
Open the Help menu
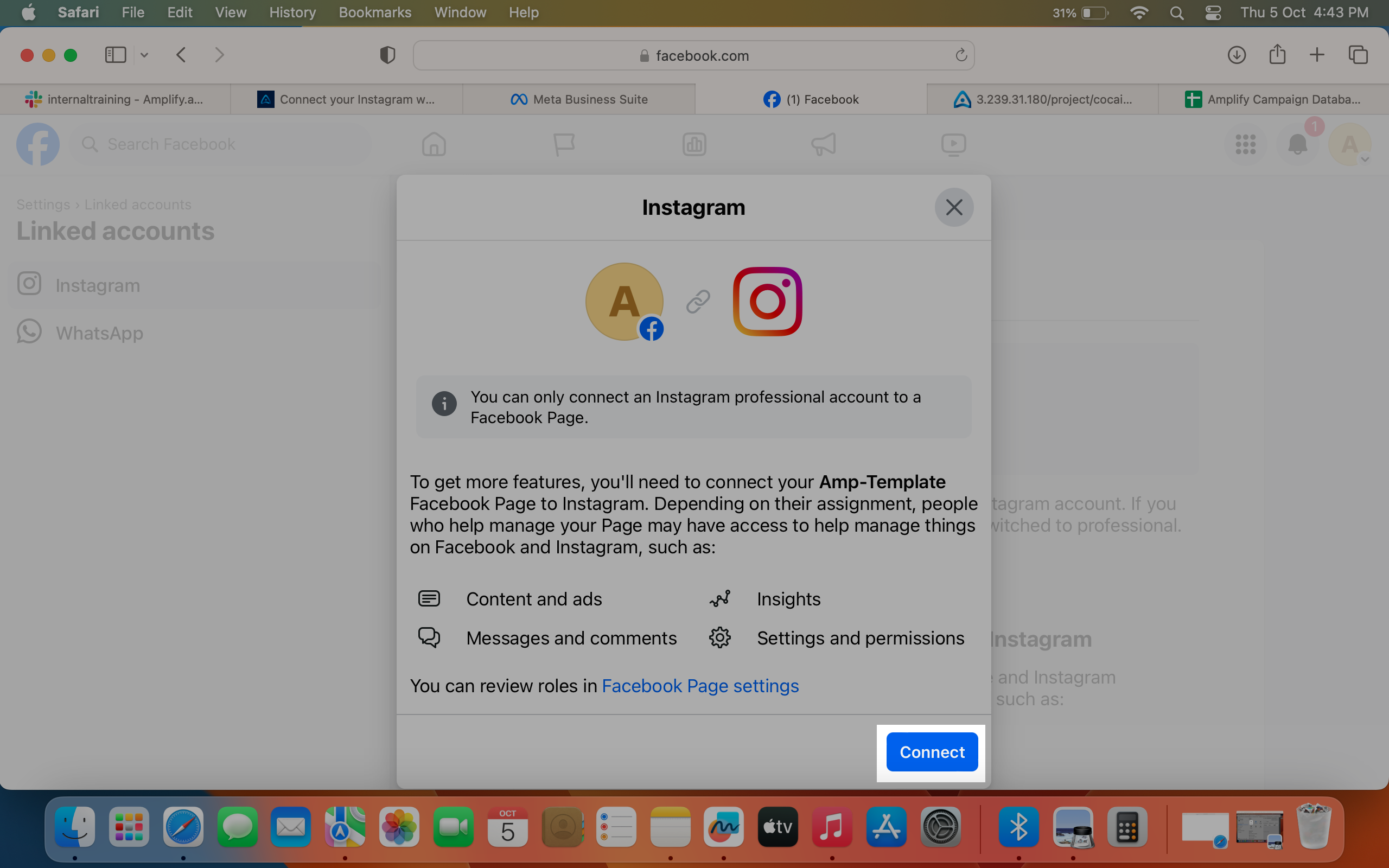[523, 12]
